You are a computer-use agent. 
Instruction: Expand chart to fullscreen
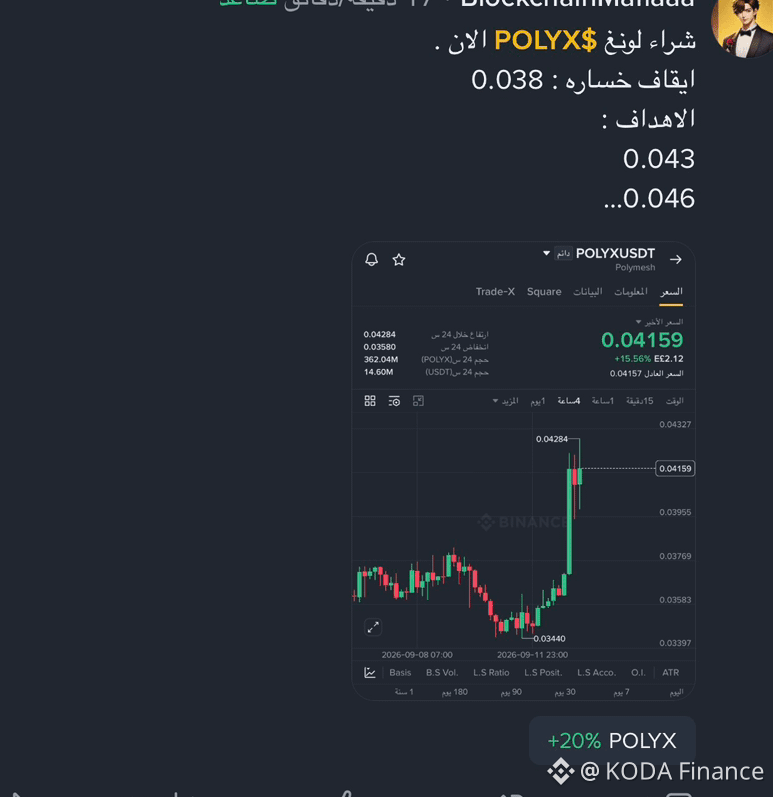[x=373, y=627]
